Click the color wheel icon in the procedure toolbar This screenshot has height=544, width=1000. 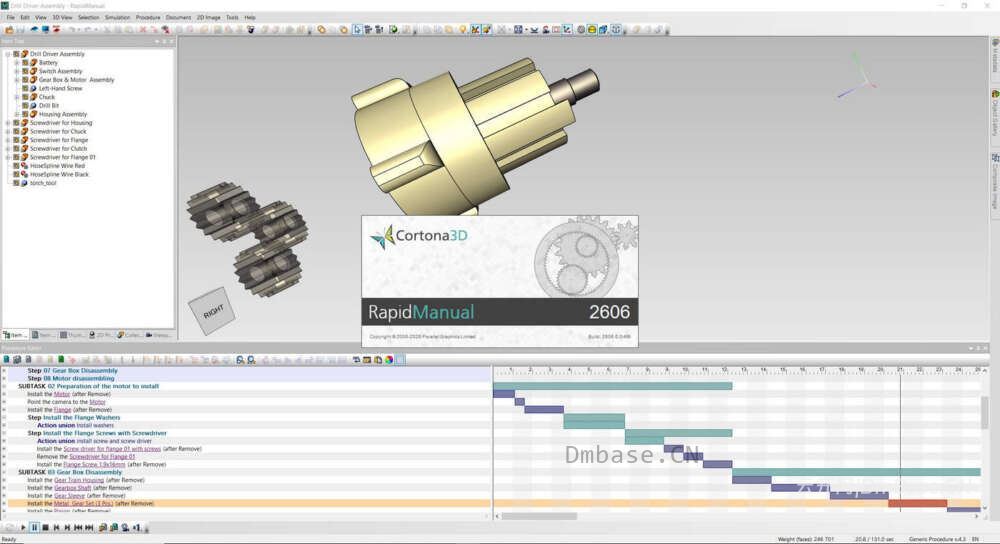pos(388,360)
